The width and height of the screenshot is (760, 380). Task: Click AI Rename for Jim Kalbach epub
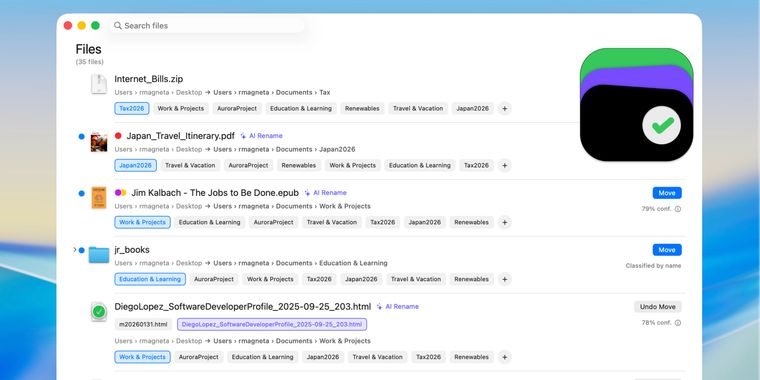pyautogui.click(x=325, y=193)
